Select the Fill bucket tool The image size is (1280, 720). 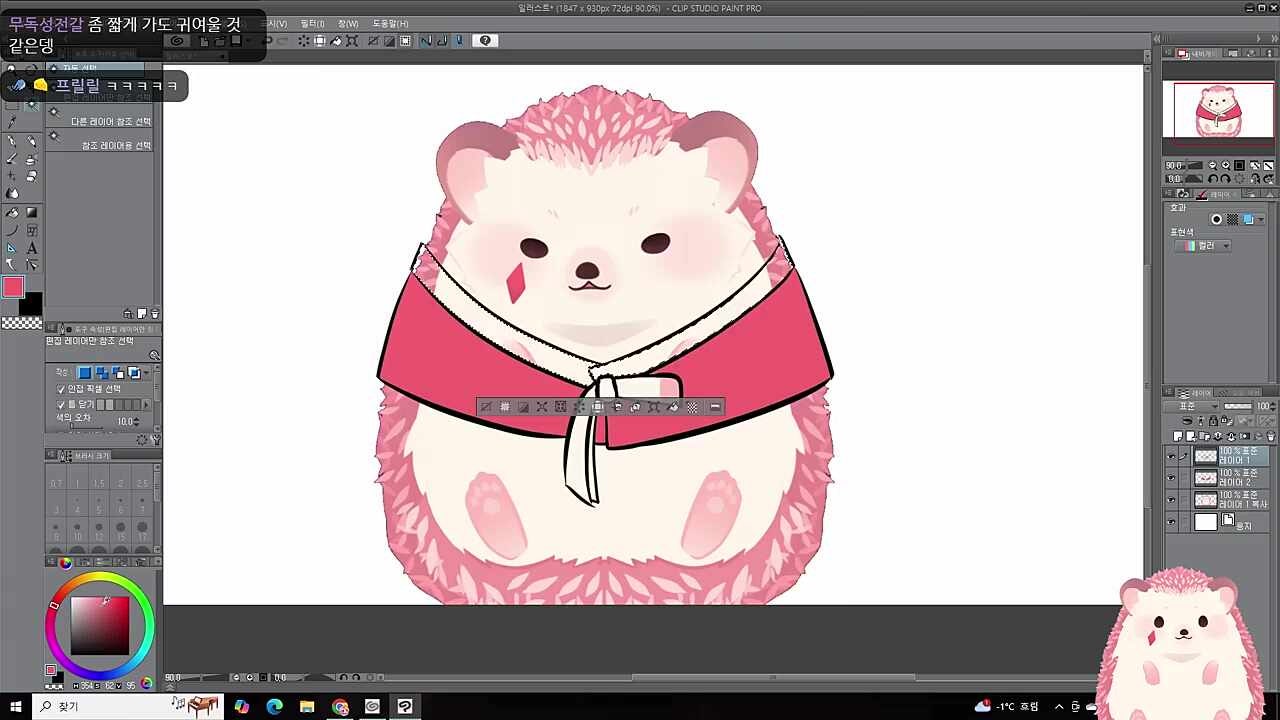(12, 213)
